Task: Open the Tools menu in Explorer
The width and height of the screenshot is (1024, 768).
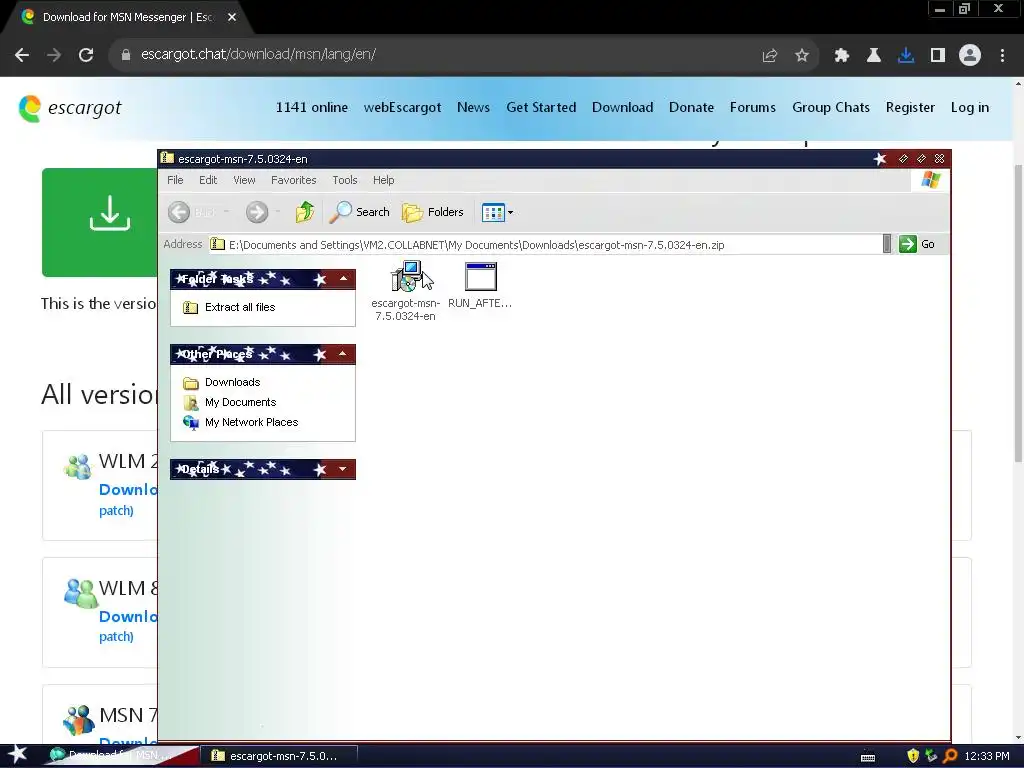Action: coord(345,180)
